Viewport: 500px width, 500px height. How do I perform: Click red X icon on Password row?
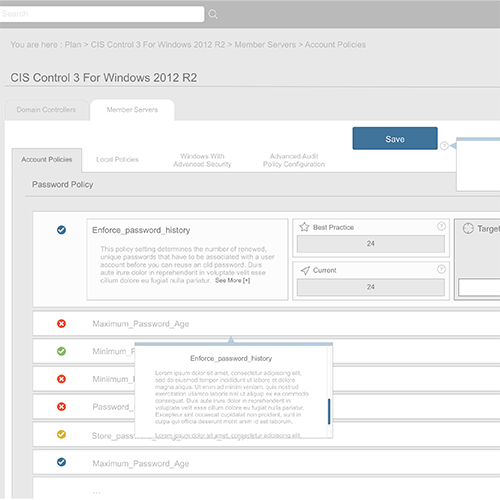[x=61, y=407]
